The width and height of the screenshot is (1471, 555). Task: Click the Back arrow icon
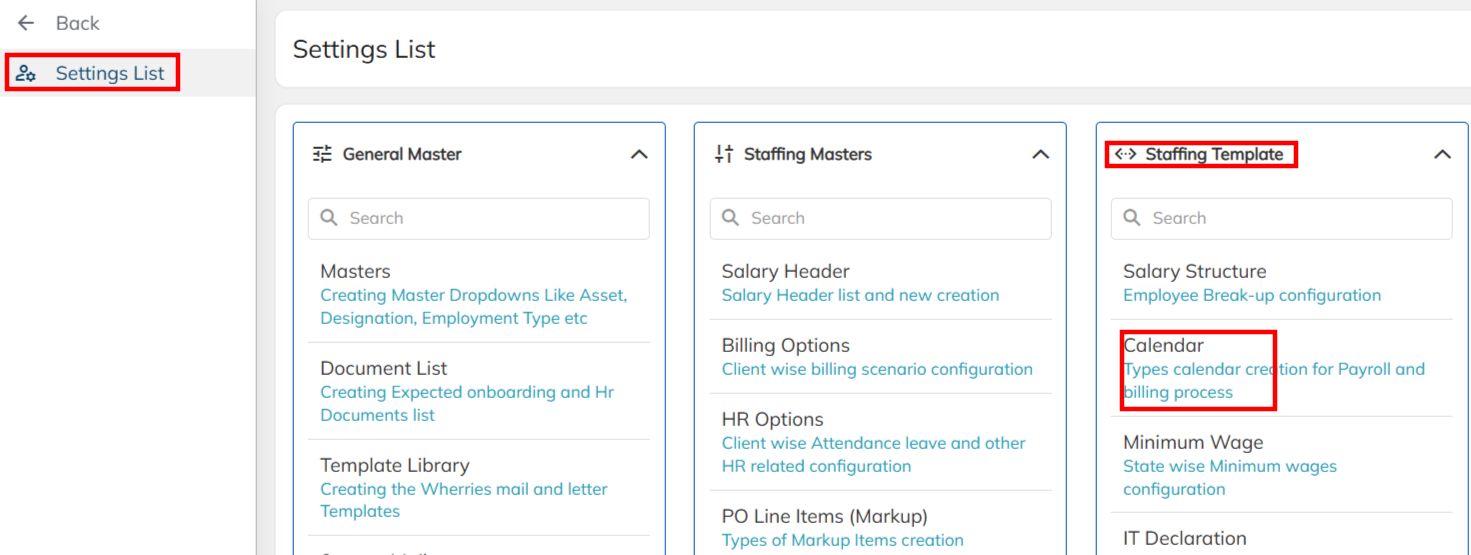26,23
